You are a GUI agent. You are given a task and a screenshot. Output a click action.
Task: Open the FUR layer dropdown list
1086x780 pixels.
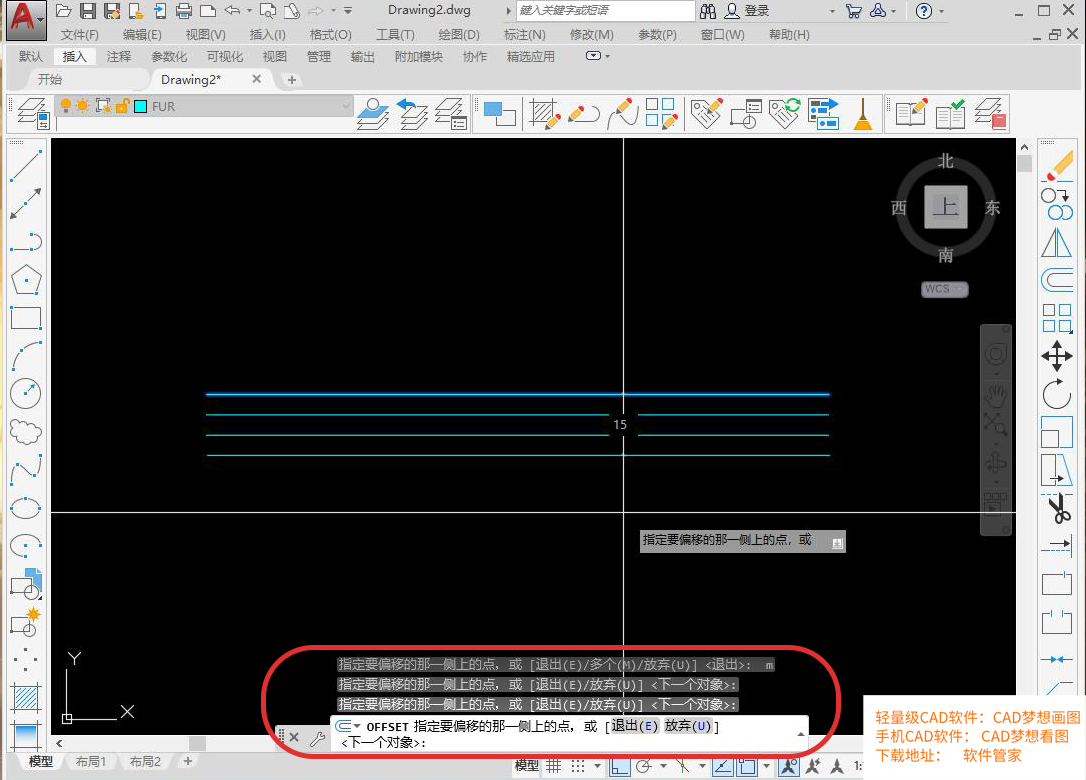pyautogui.click(x=346, y=105)
